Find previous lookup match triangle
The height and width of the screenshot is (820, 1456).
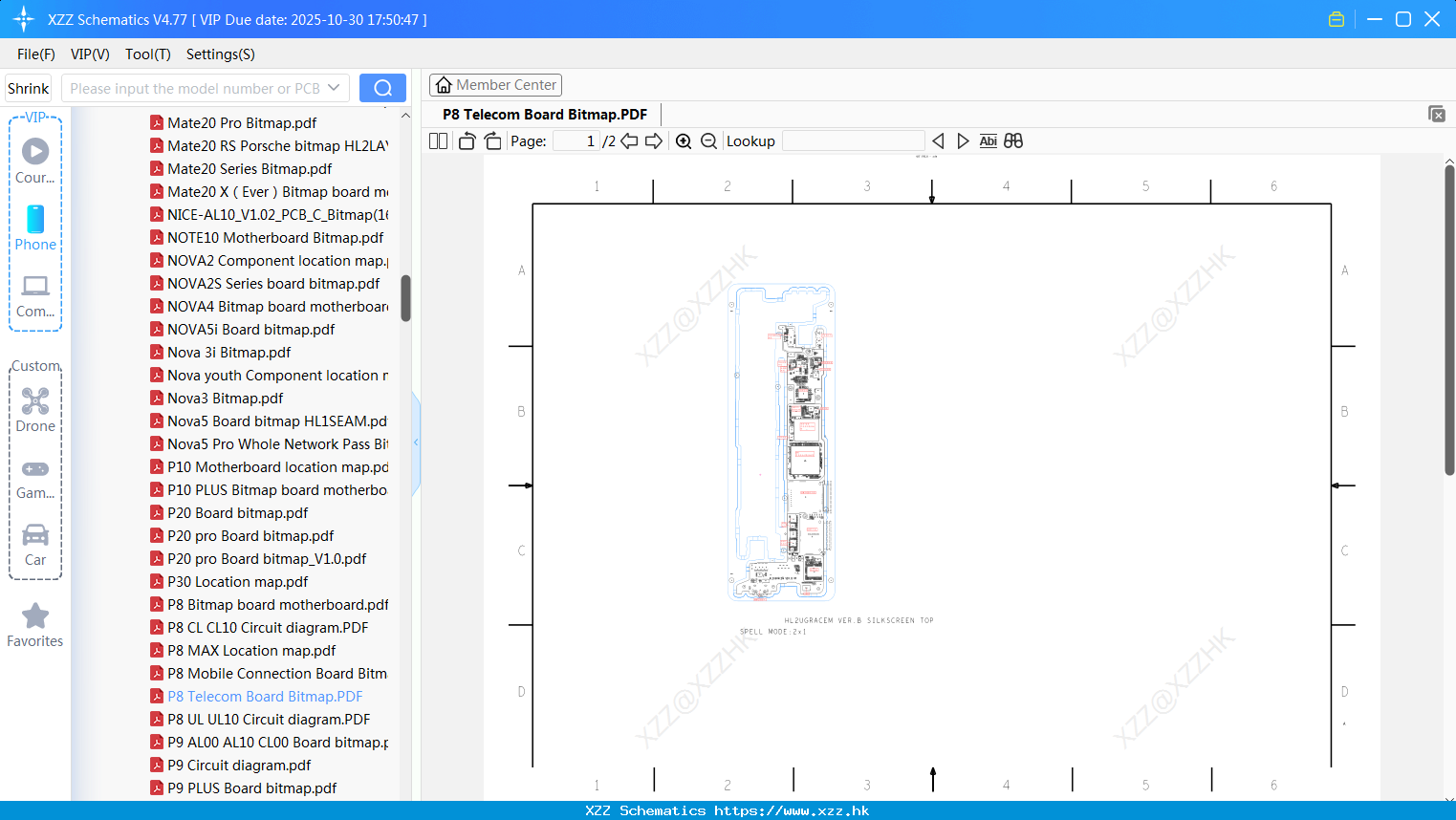pos(938,140)
